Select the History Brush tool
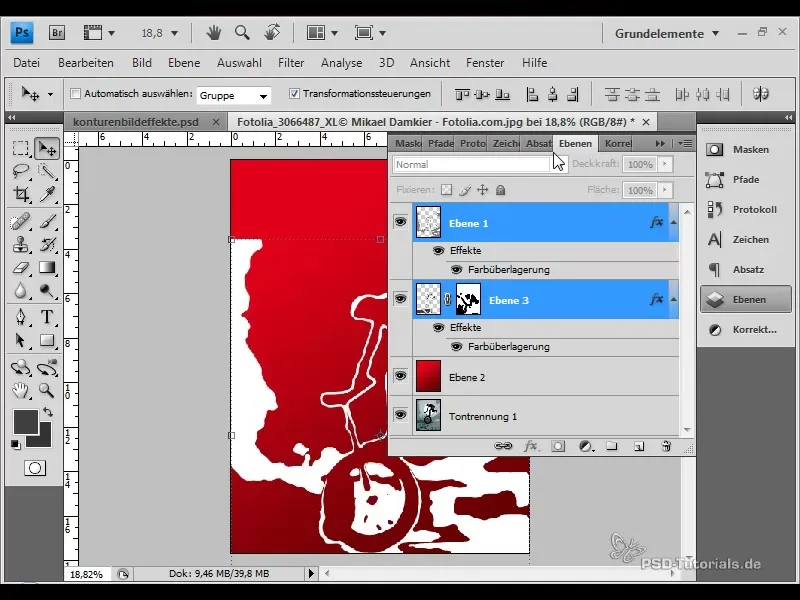 pyautogui.click(x=47, y=244)
